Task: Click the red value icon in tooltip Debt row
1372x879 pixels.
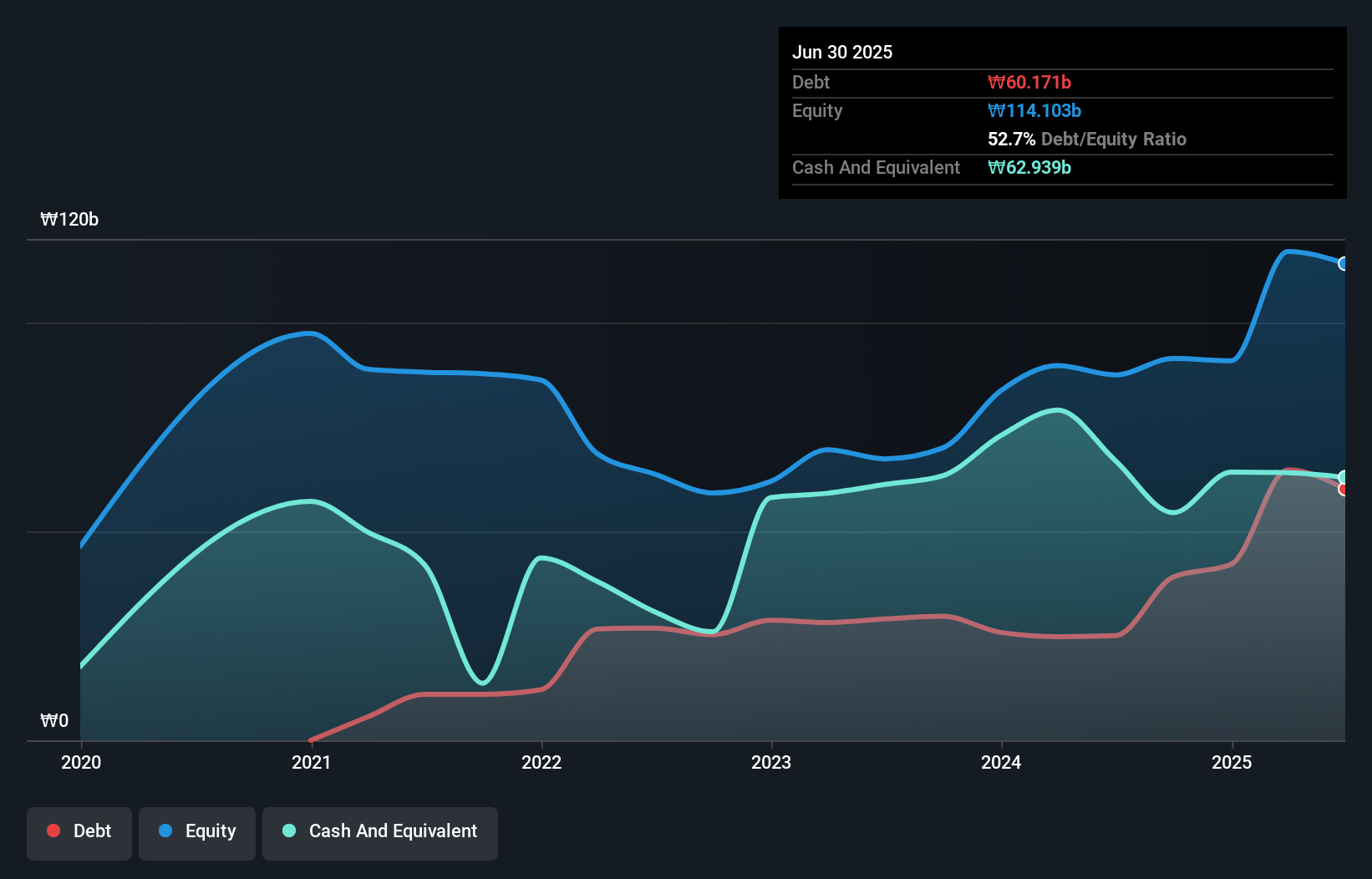Action: (x=997, y=82)
